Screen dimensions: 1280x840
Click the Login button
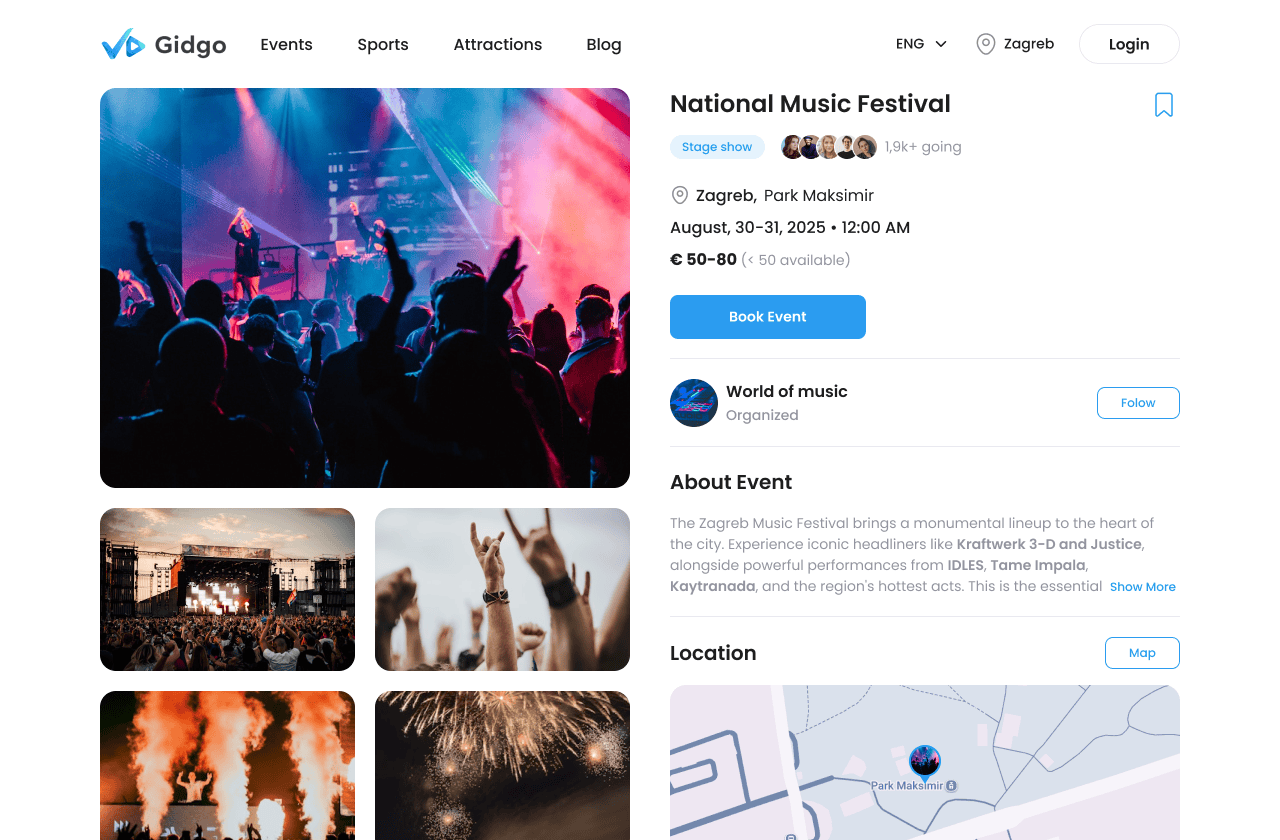pyautogui.click(x=1129, y=44)
